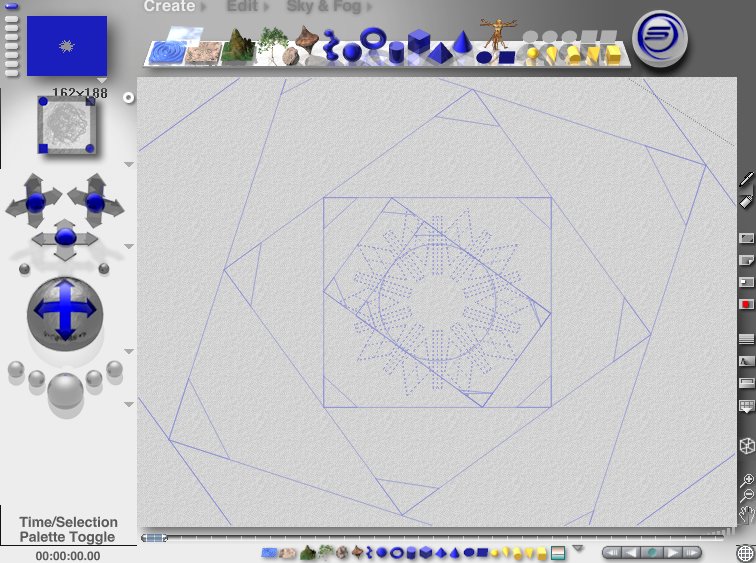
Task: Expand the arrow next to Create
Action: pyautogui.click(x=203, y=7)
